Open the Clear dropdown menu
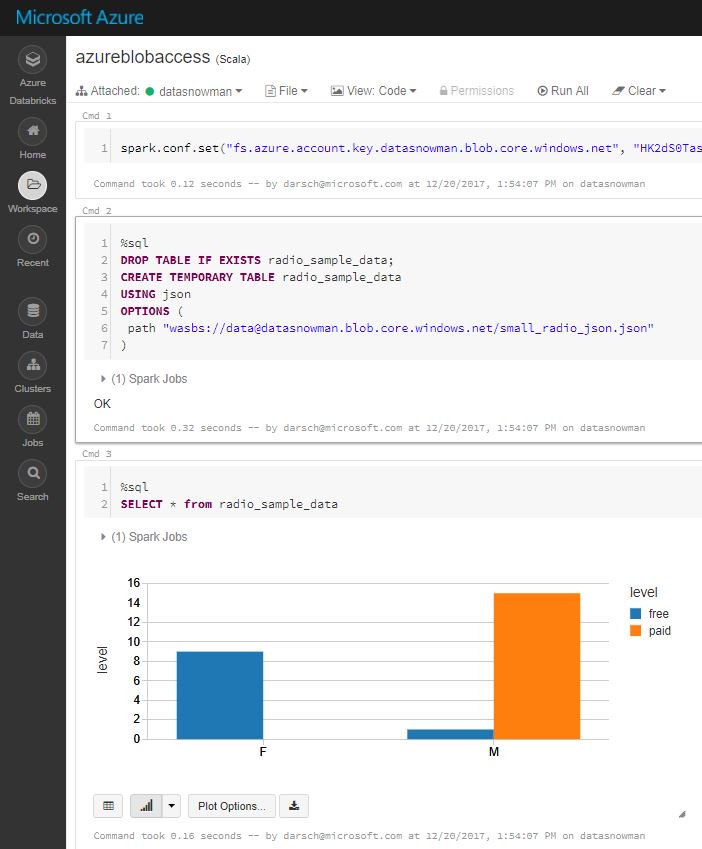 pos(639,91)
